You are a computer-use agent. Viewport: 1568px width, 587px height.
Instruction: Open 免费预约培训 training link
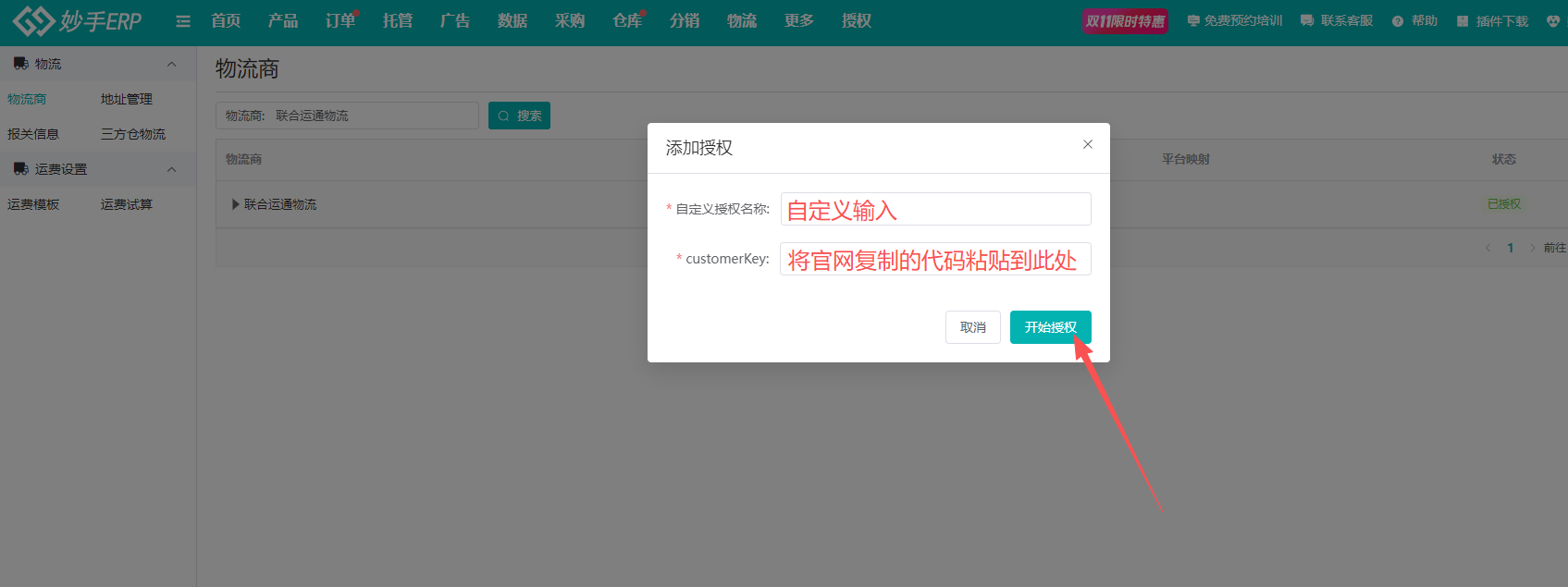click(x=1234, y=20)
